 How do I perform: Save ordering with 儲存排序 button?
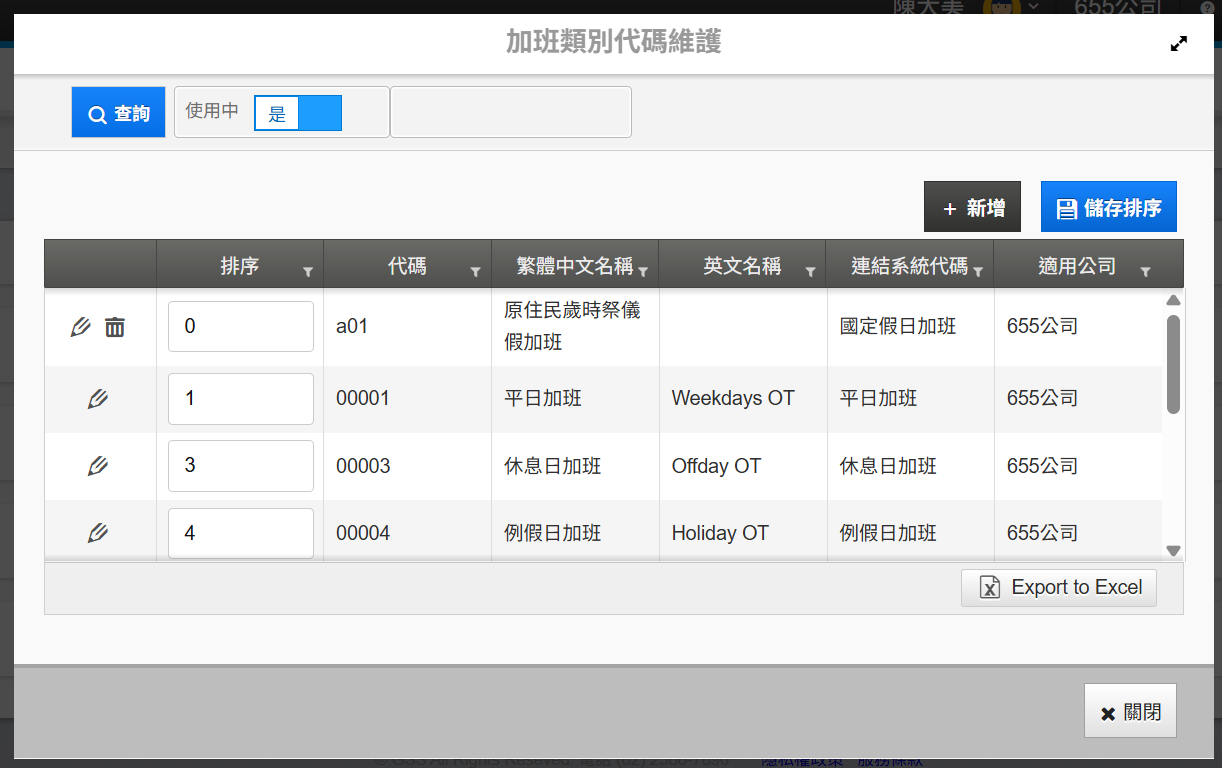point(1108,207)
